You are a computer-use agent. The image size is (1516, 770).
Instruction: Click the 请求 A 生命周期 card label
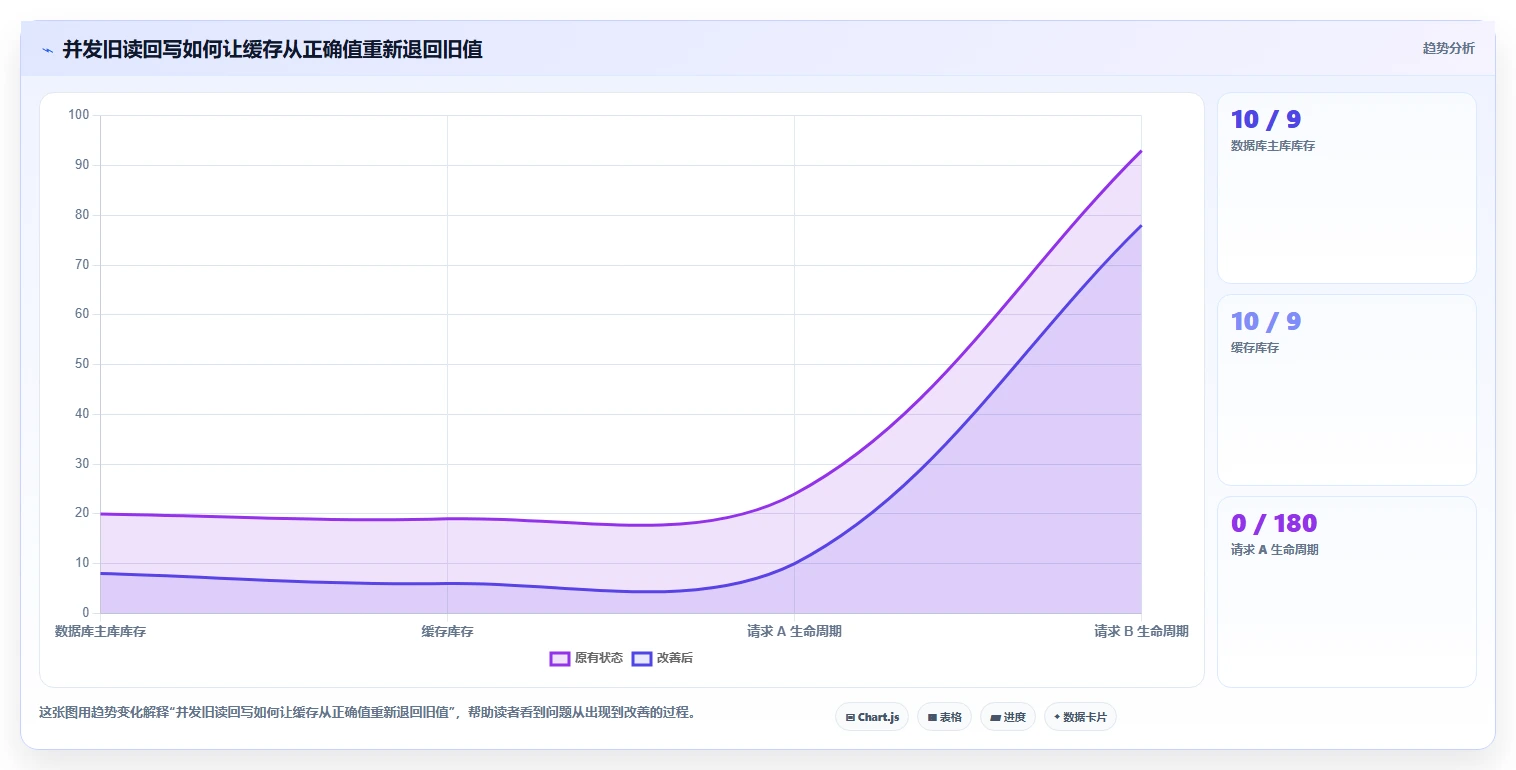[x=1274, y=550]
